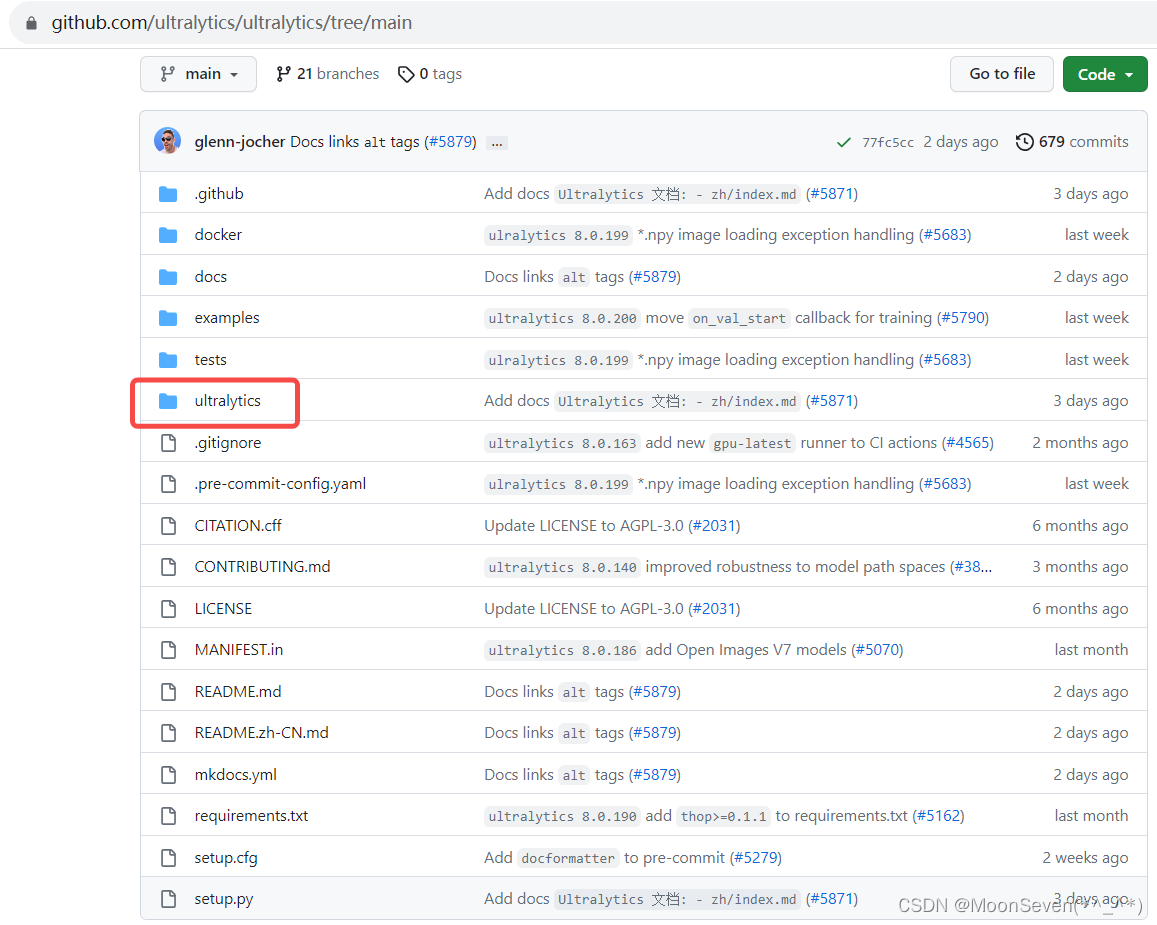The image size is (1157, 925).
Task: Click the Go to file button
Action: pyautogui.click(x=1001, y=74)
